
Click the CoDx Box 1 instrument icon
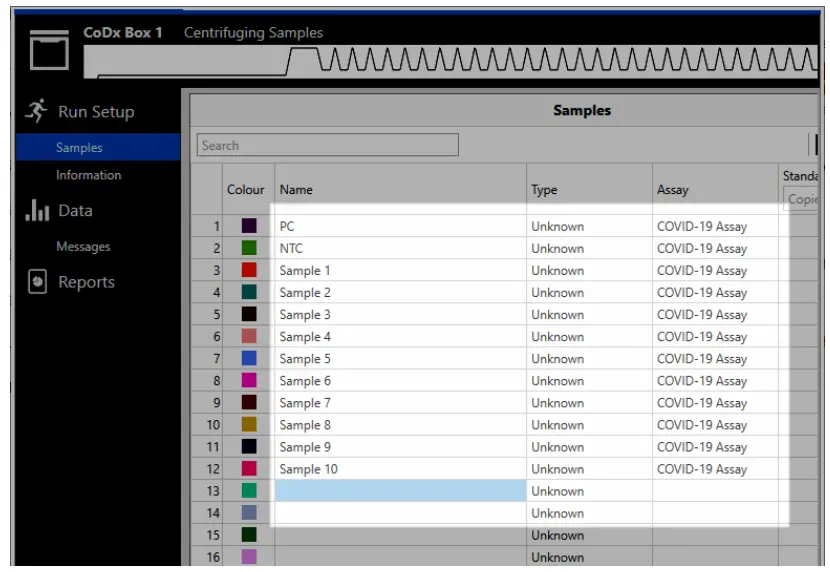[49, 50]
